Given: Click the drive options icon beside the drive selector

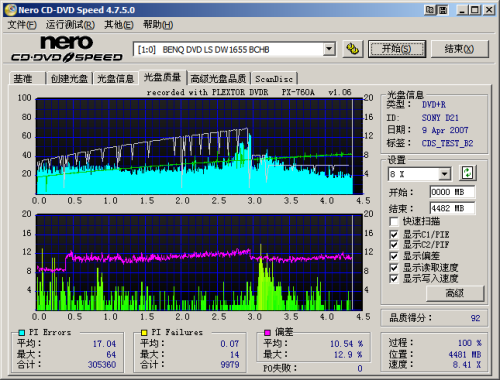Looking at the screenshot, I should (x=353, y=49).
